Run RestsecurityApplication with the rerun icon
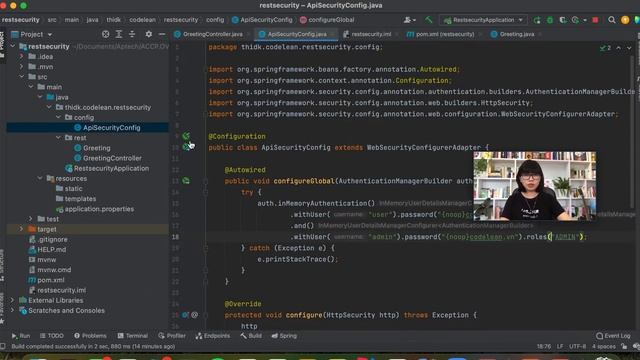 [537, 20]
